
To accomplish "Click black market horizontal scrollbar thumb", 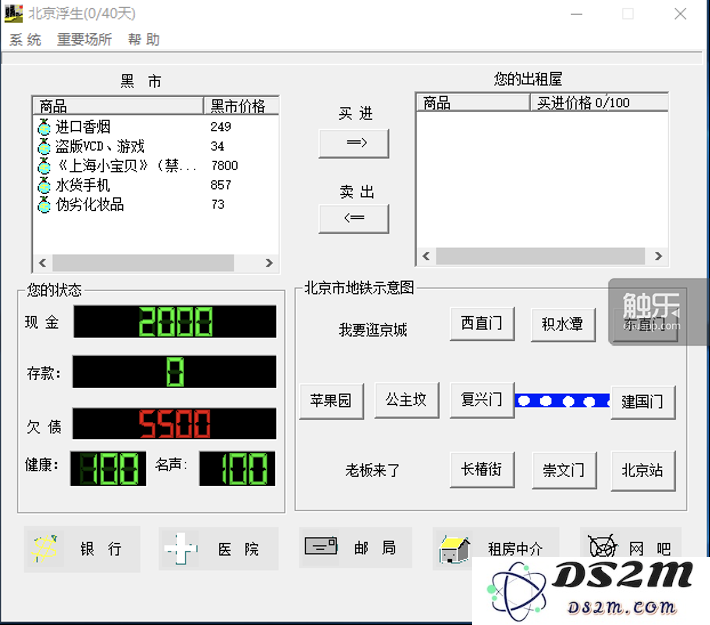I will (x=143, y=263).
